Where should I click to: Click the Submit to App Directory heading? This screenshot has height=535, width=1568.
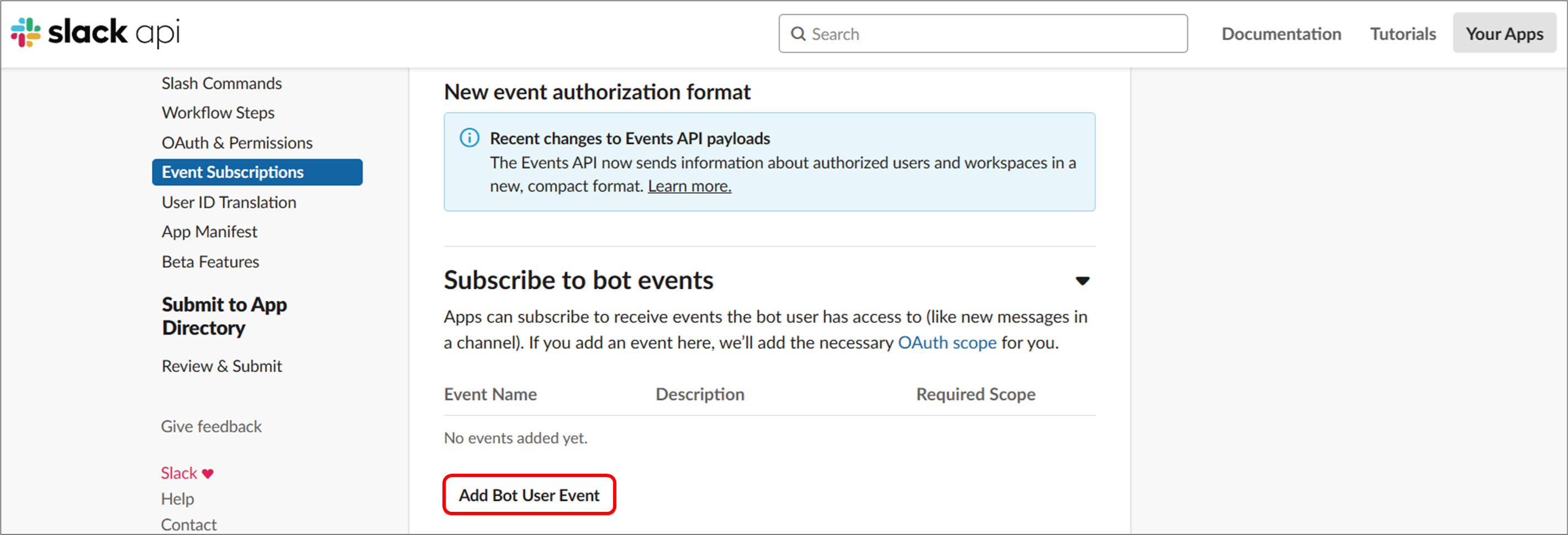coord(224,316)
